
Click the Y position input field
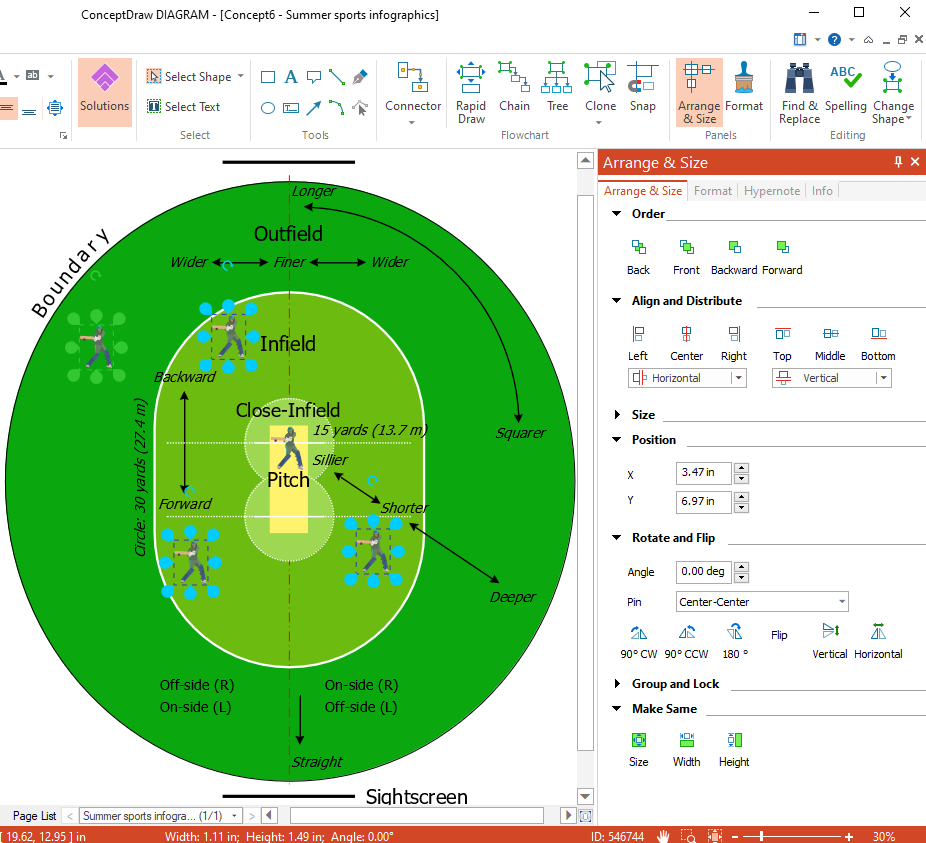click(x=703, y=502)
